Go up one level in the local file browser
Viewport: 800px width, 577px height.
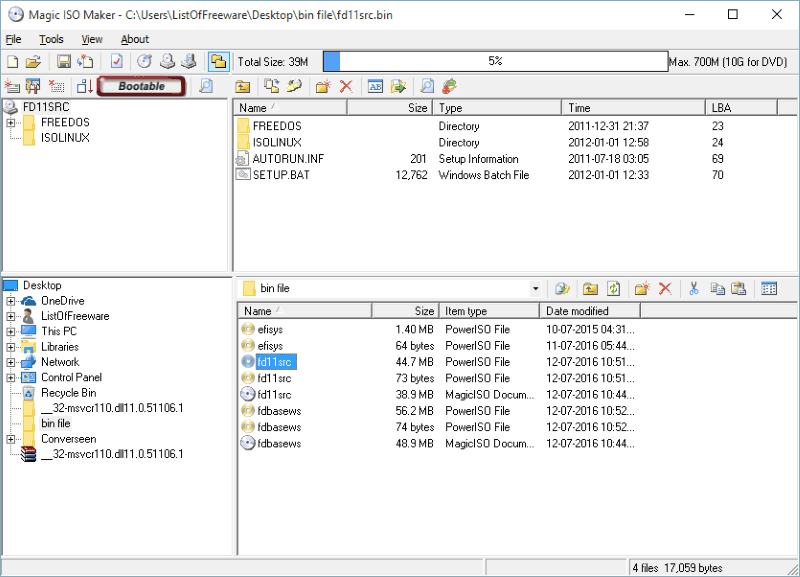click(x=590, y=289)
